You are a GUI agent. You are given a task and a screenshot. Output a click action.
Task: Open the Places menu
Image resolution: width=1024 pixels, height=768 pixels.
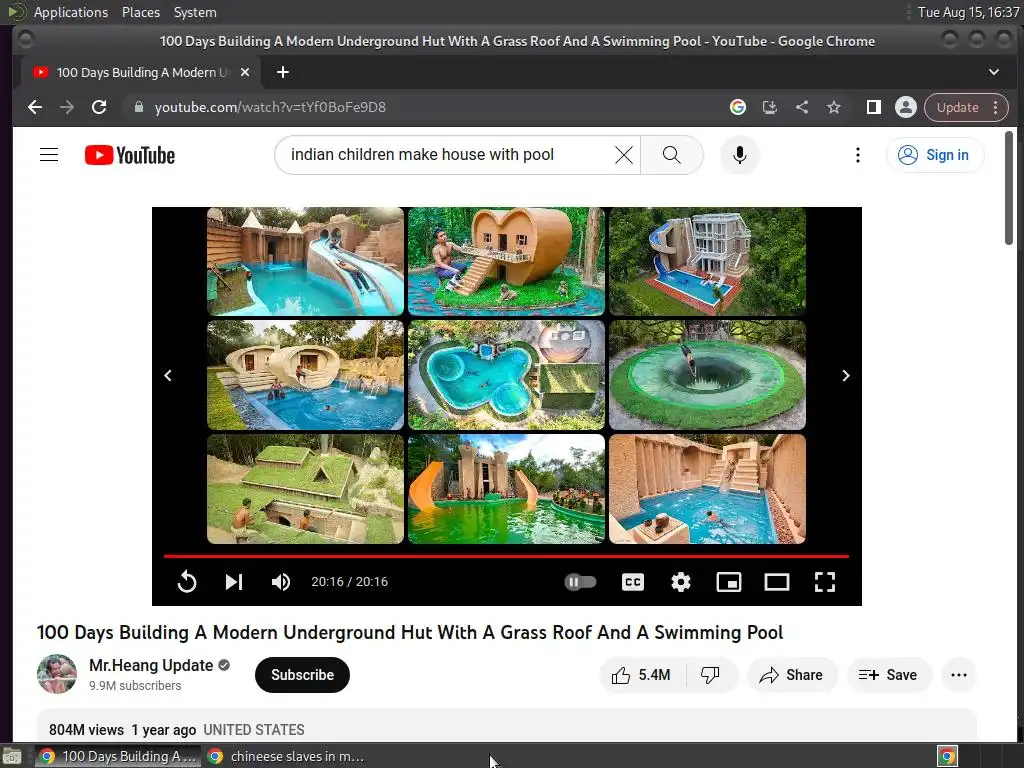click(x=140, y=12)
